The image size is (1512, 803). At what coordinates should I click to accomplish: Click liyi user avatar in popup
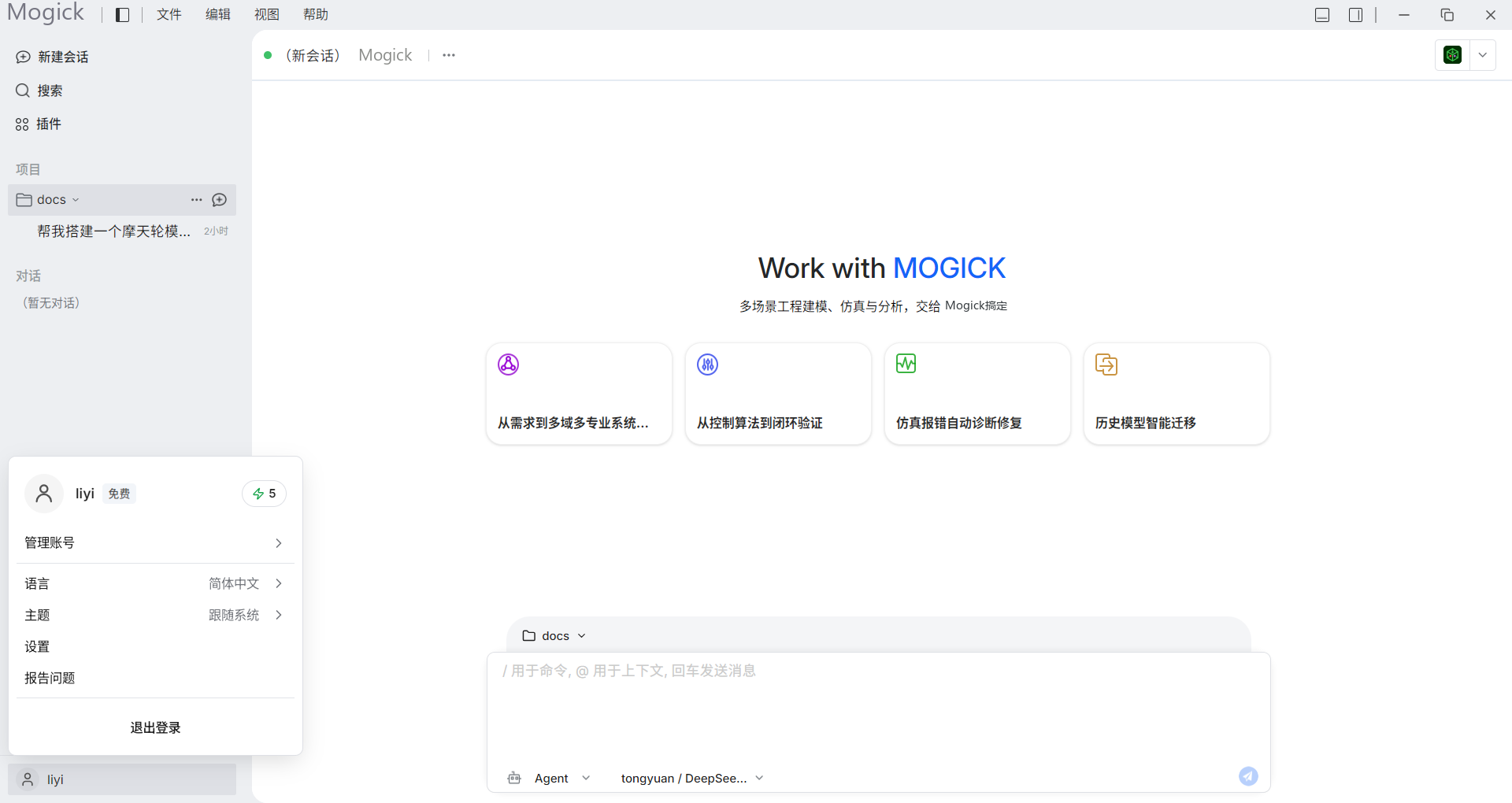coord(44,494)
